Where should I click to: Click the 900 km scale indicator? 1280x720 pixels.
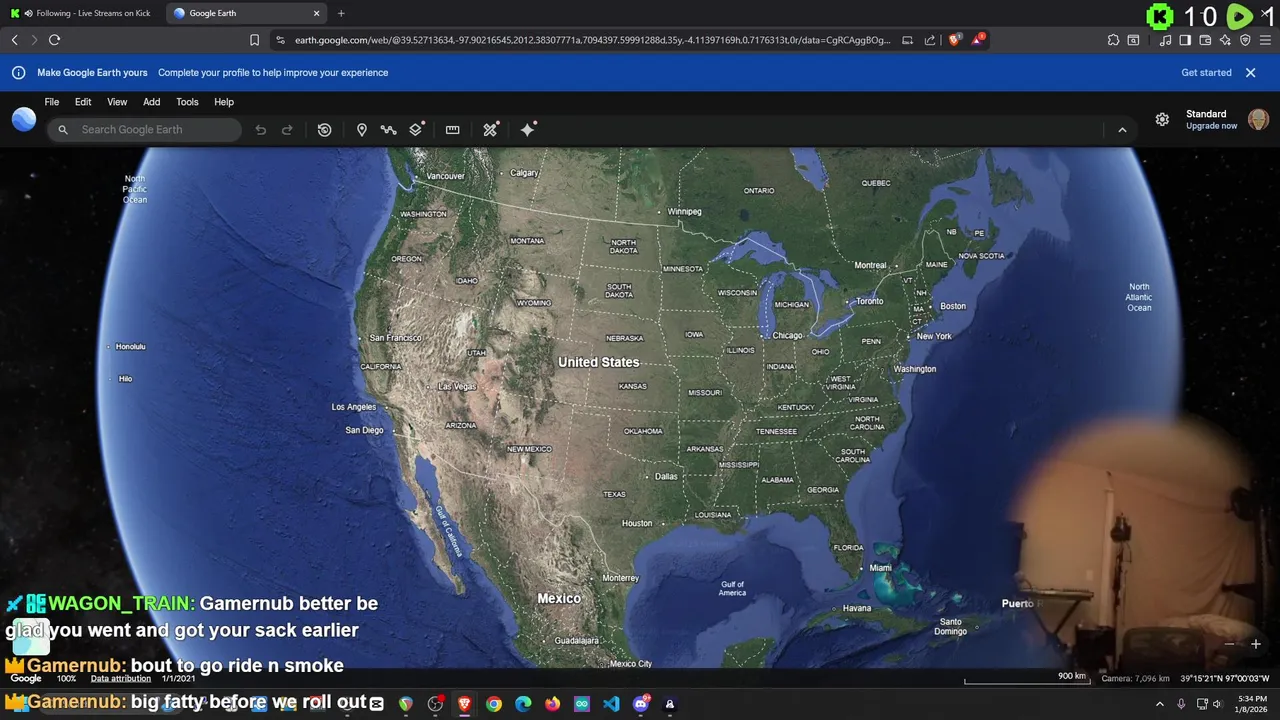(1072, 676)
